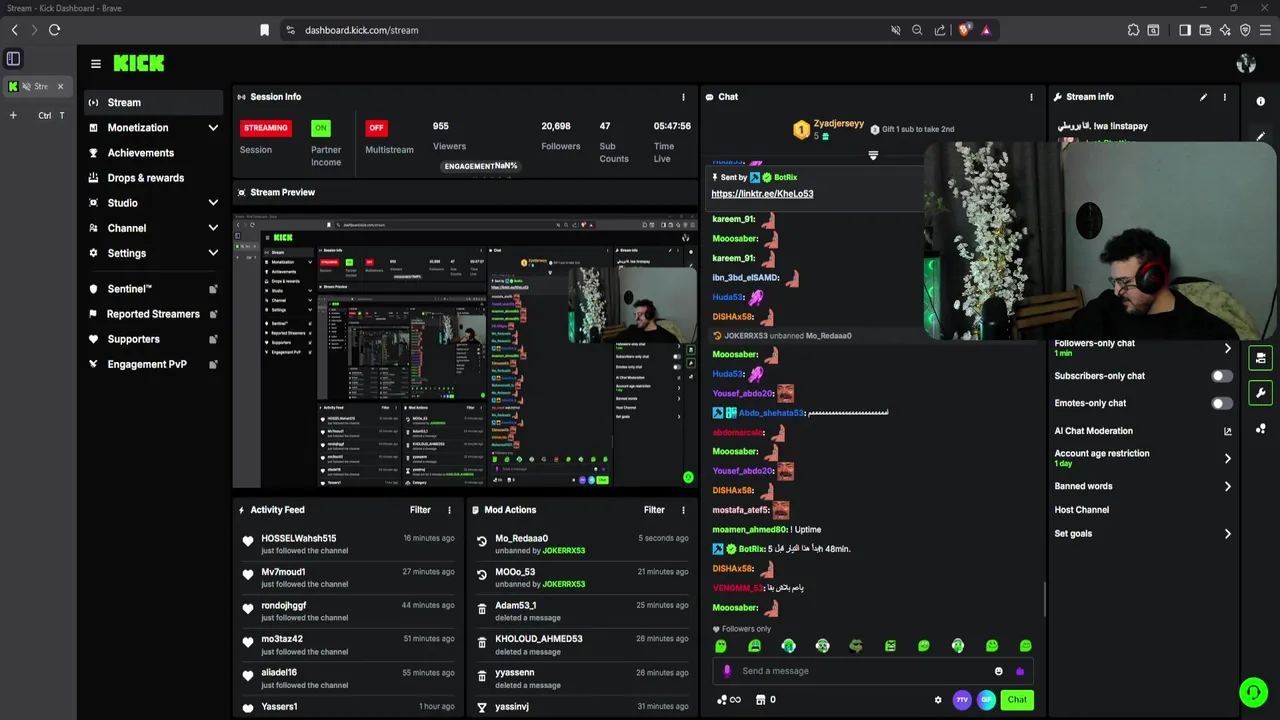1280x720 pixels.
Task: Toggle Partner Income ON badge
Action: click(320, 128)
